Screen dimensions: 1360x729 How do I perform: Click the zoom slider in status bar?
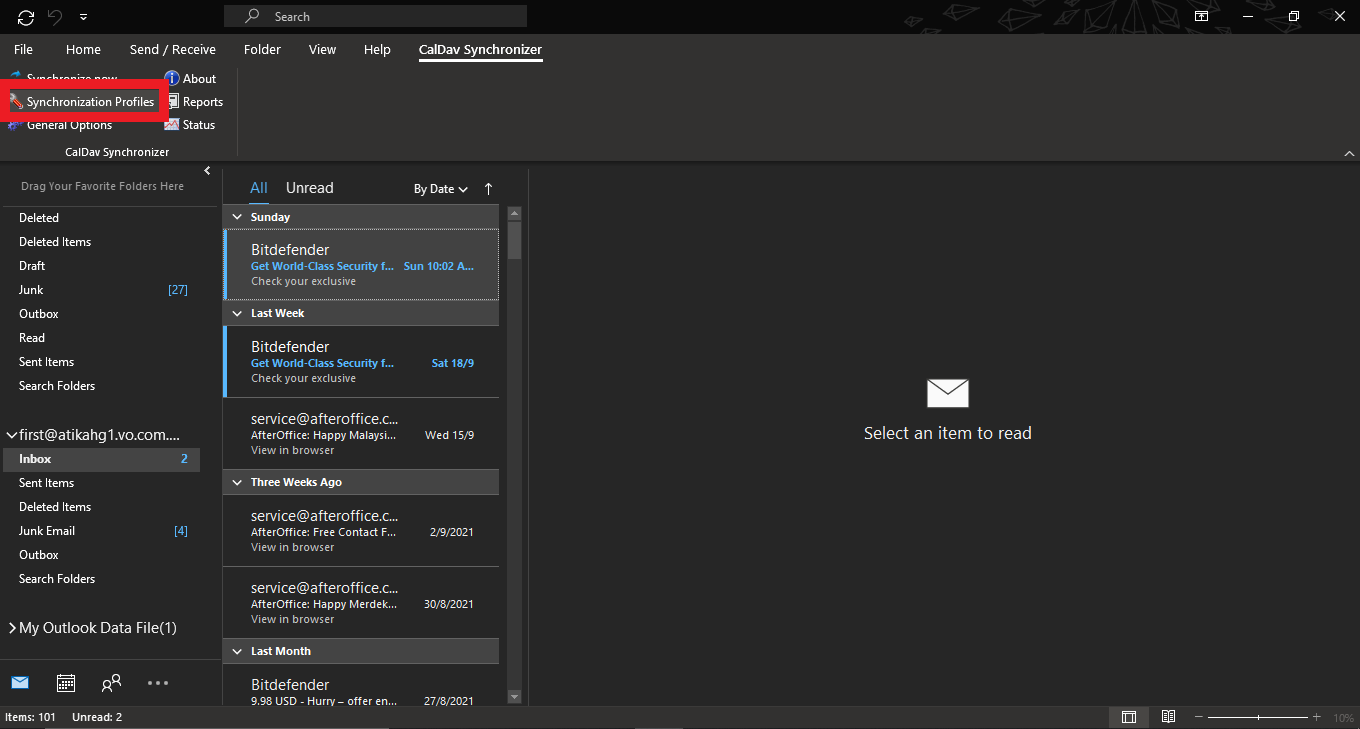[1258, 717]
